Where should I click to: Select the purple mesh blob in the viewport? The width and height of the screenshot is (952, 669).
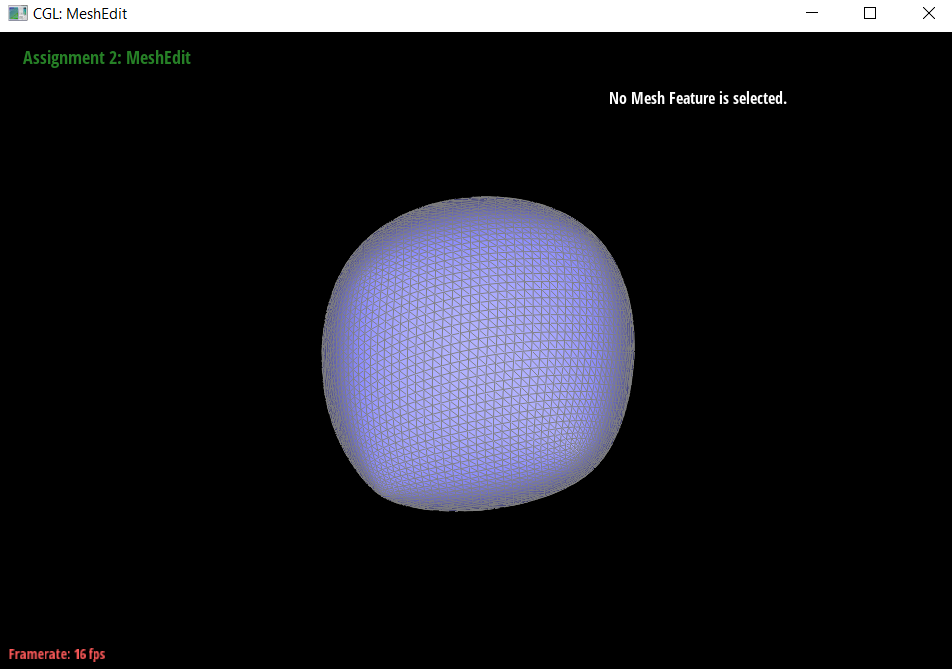pyautogui.click(x=478, y=354)
